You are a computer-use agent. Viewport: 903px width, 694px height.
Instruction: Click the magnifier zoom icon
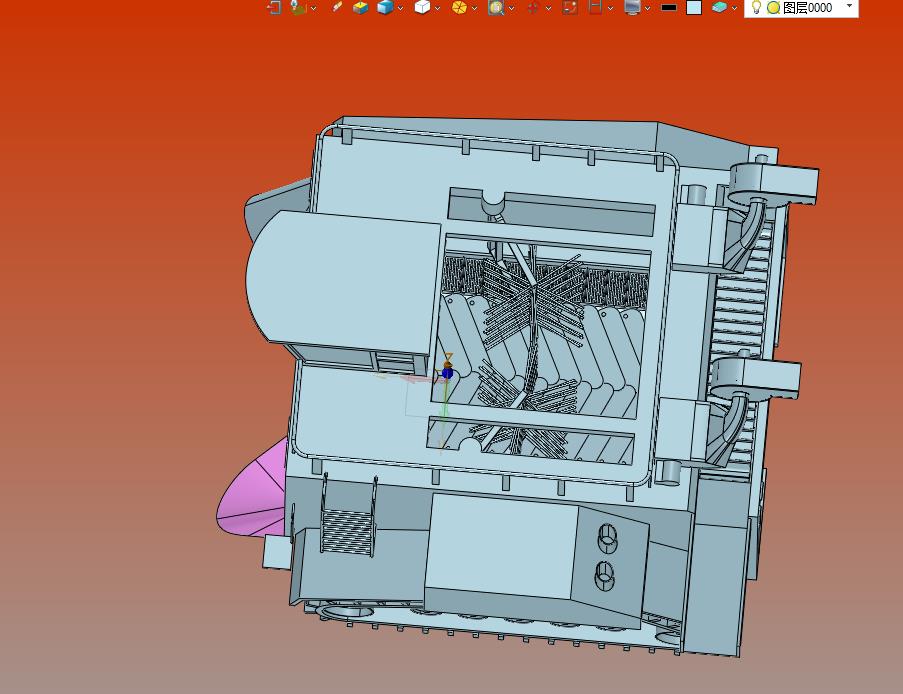coord(496,7)
